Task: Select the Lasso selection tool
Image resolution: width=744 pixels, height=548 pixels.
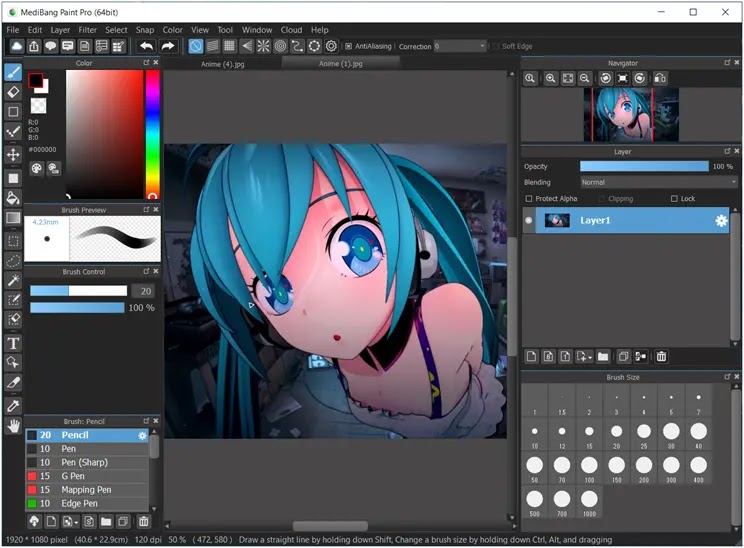Action: pyautogui.click(x=13, y=260)
